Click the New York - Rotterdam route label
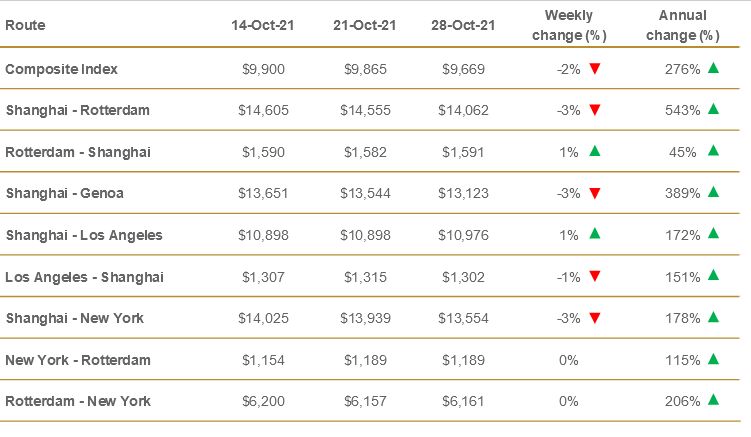Image resolution: width=751 pixels, height=437 pixels. [78, 359]
